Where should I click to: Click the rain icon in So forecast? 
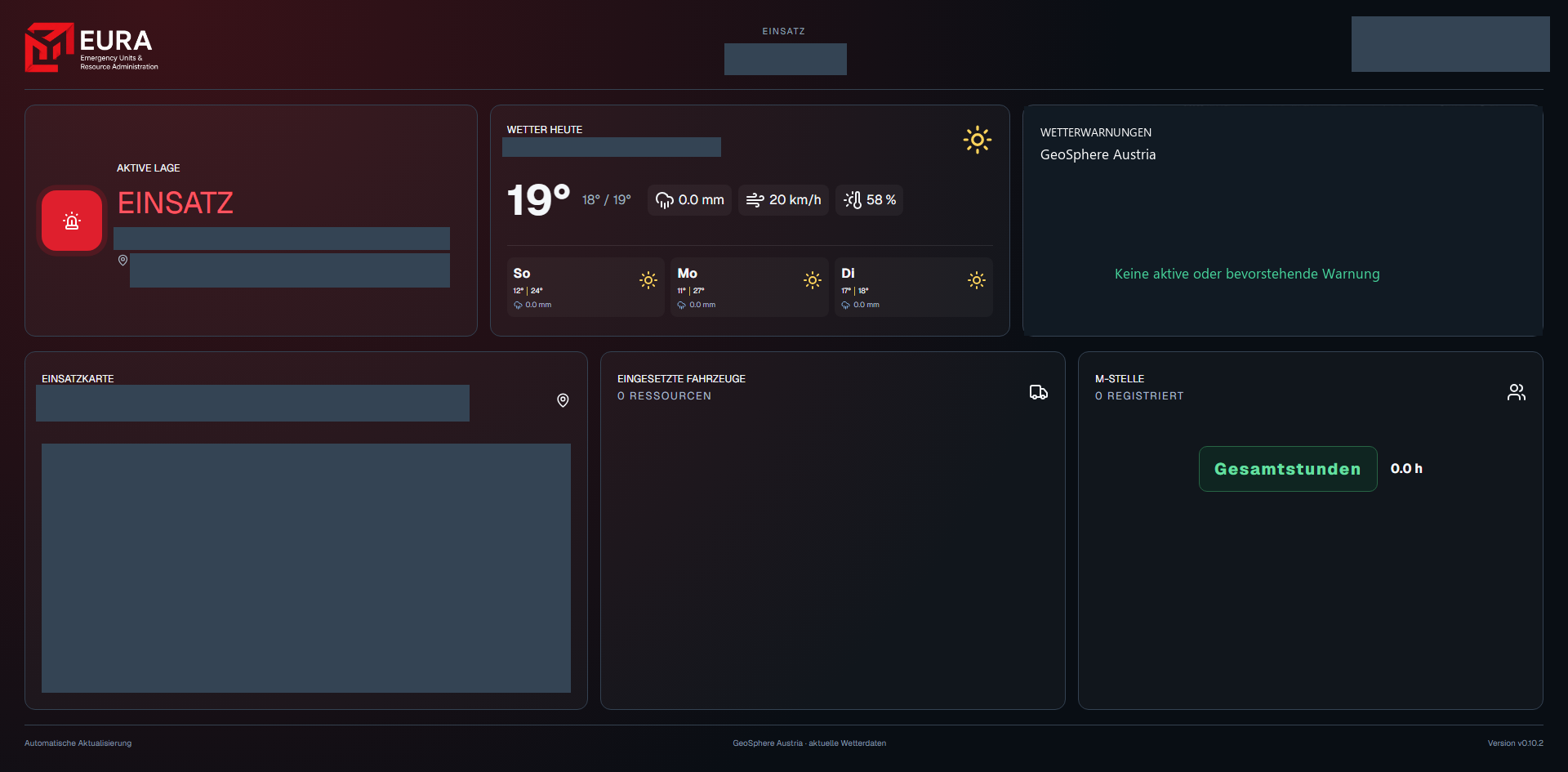(518, 306)
